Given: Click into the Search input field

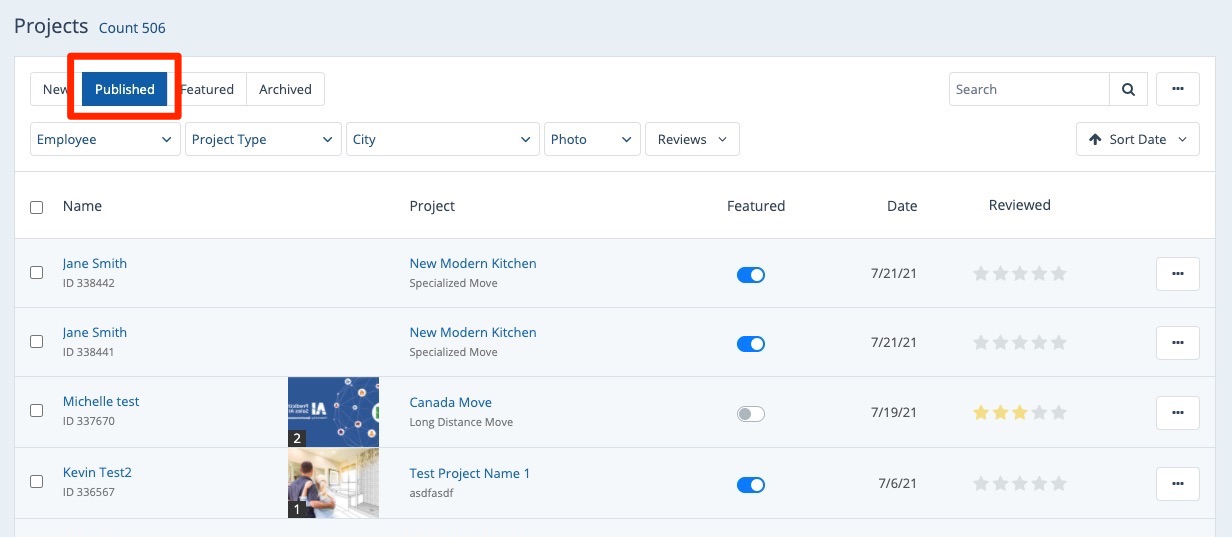Looking at the screenshot, I should pos(1028,89).
